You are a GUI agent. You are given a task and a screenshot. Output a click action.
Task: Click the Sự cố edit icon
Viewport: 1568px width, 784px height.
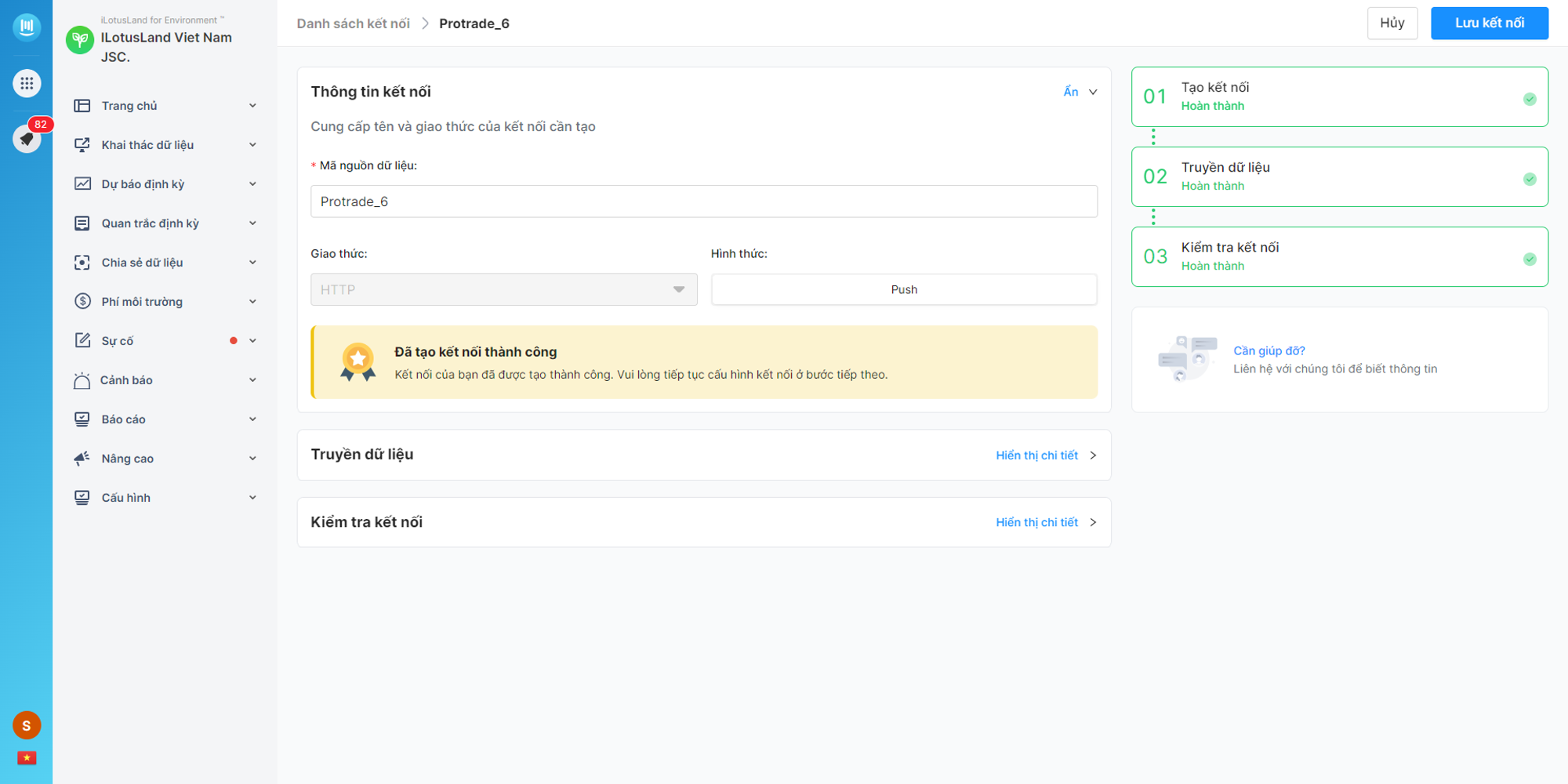pos(82,340)
